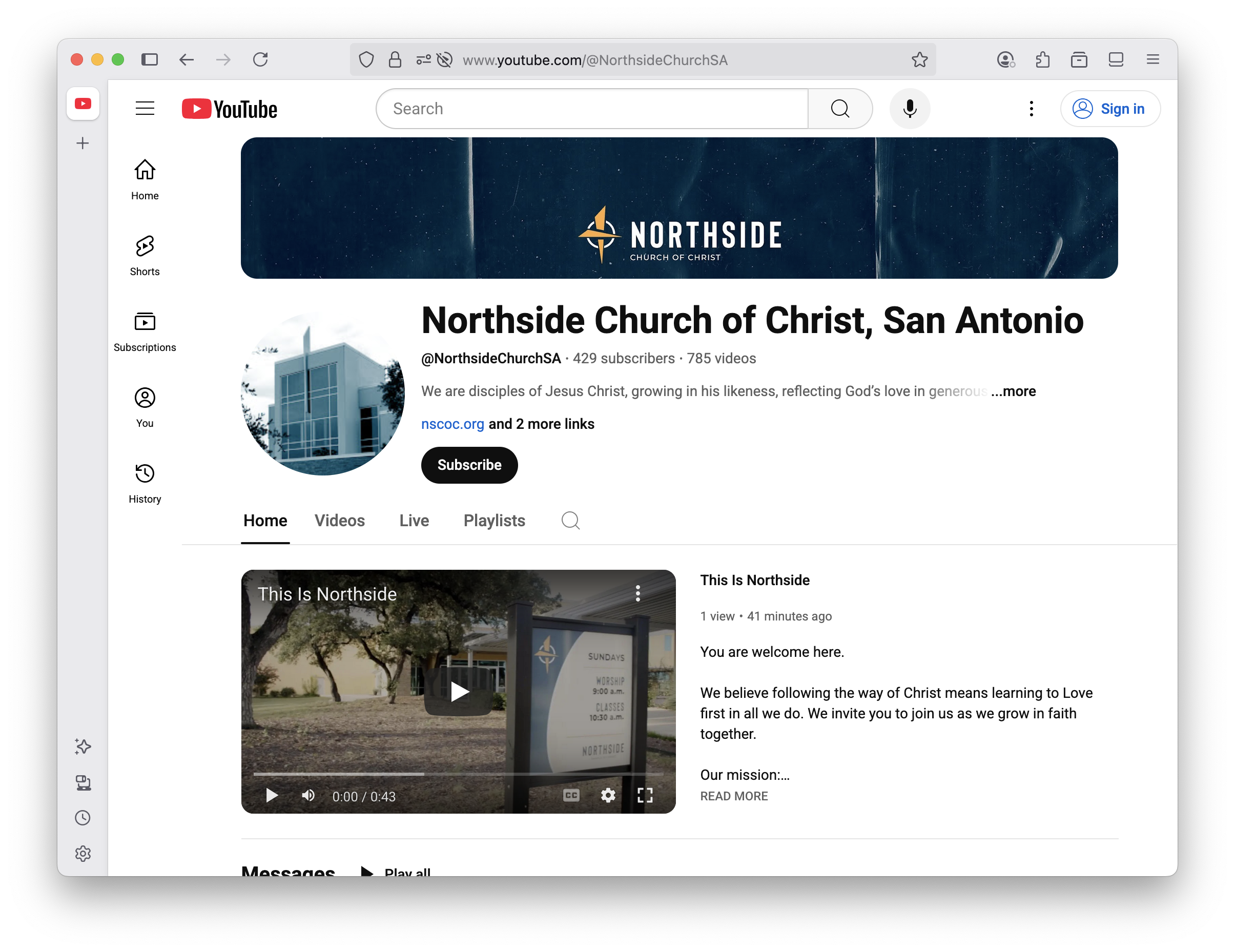Bookmark page with star icon
Image resolution: width=1235 pixels, height=952 pixels.
tap(919, 59)
